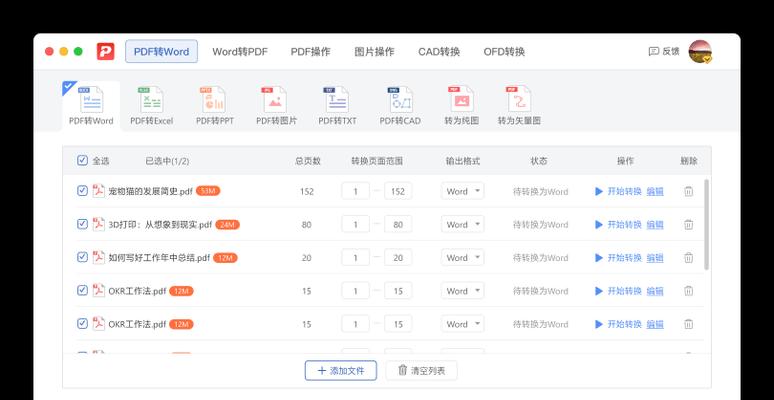
Task: Focus the start page field of 3D打印：从想象到现实.pdf
Action: pos(355,224)
